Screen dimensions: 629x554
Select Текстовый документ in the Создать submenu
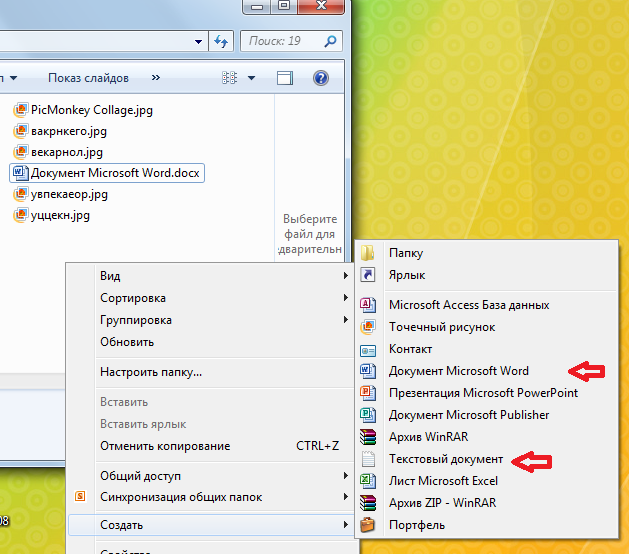point(486,459)
